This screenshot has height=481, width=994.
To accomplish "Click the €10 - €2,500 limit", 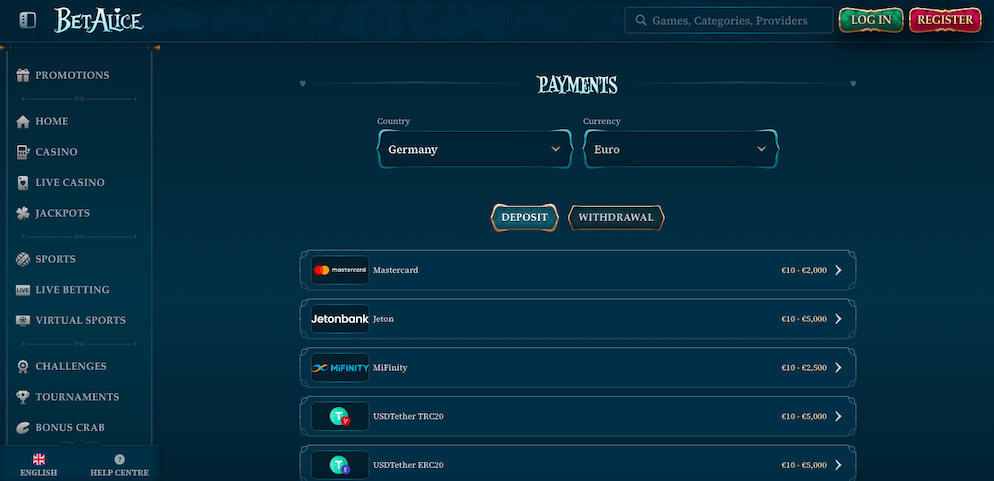I will pos(804,368).
